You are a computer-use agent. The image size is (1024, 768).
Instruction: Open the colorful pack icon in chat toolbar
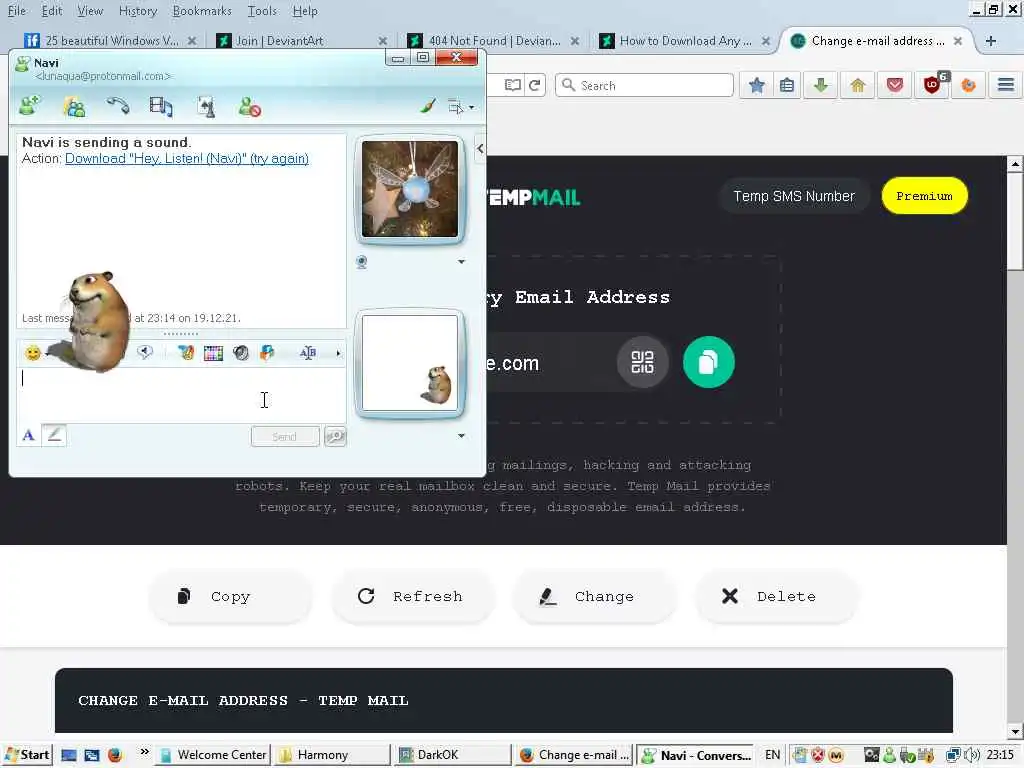click(267, 353)
